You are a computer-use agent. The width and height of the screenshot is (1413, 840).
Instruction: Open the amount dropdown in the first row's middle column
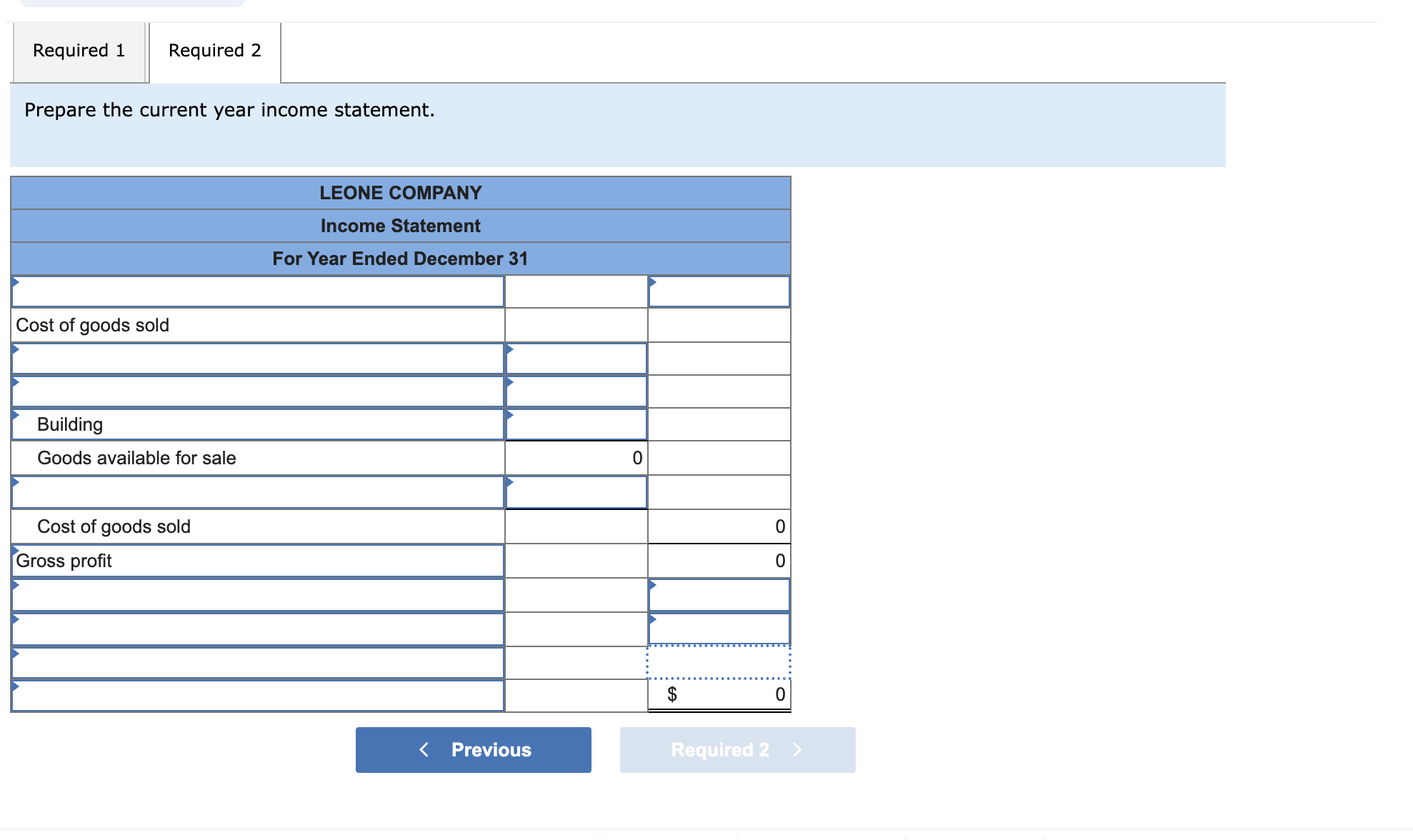pos(719,291)
